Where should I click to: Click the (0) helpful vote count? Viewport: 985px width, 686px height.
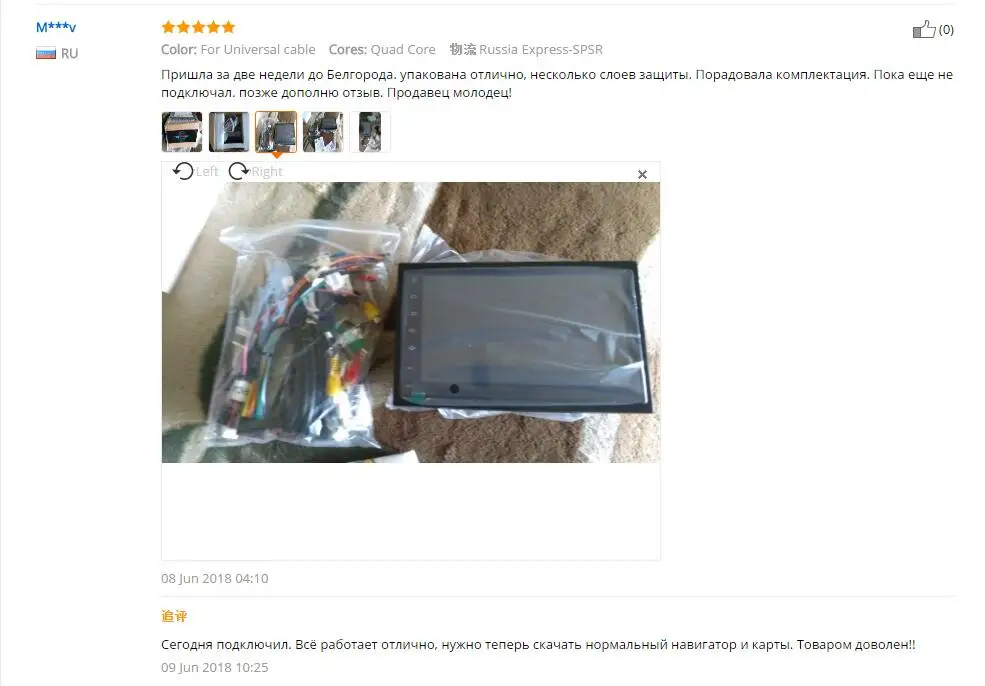[x=946, y=30]
